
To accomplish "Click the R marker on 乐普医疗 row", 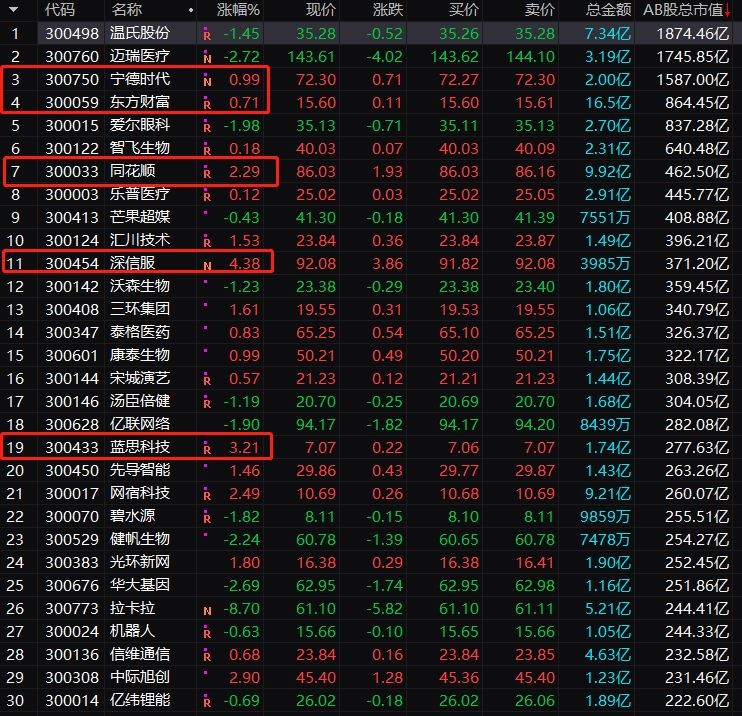I will tap(207, 196).
